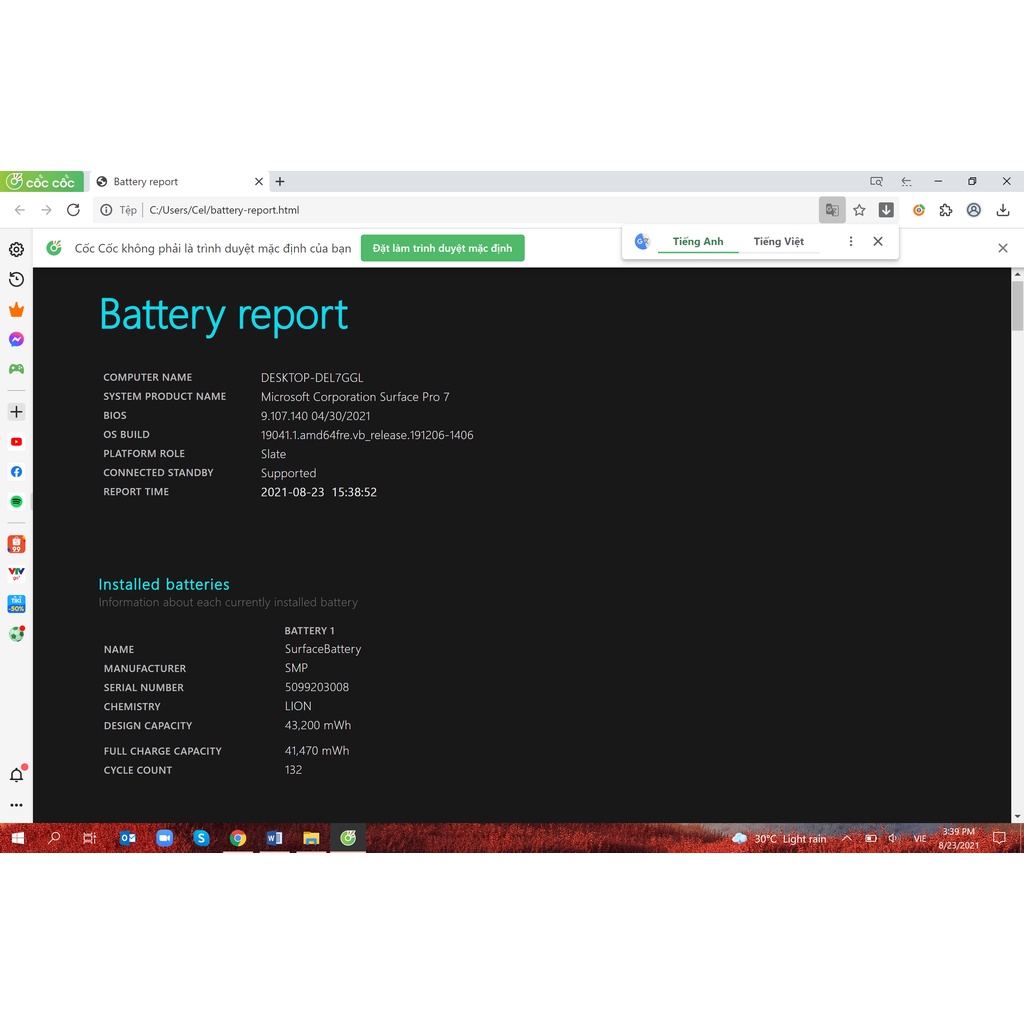Image resolution: width=1024 pixels, height=1024 pixels.
Task: Open the VTV sidebar shortcut
Action: point(16,573)
